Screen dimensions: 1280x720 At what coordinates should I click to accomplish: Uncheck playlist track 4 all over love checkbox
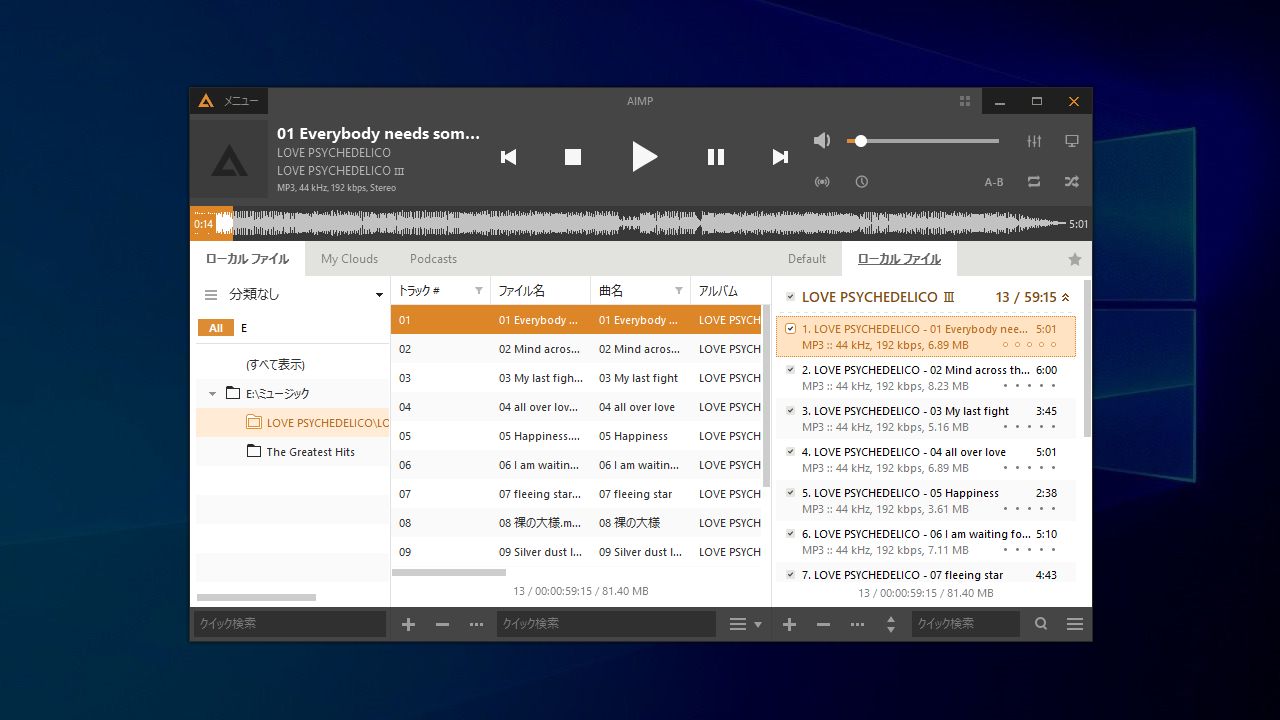pos(790,452)
